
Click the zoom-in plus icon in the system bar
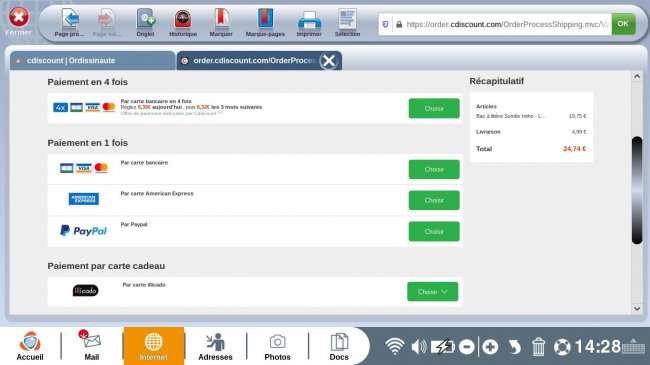[x=490, y=347]
